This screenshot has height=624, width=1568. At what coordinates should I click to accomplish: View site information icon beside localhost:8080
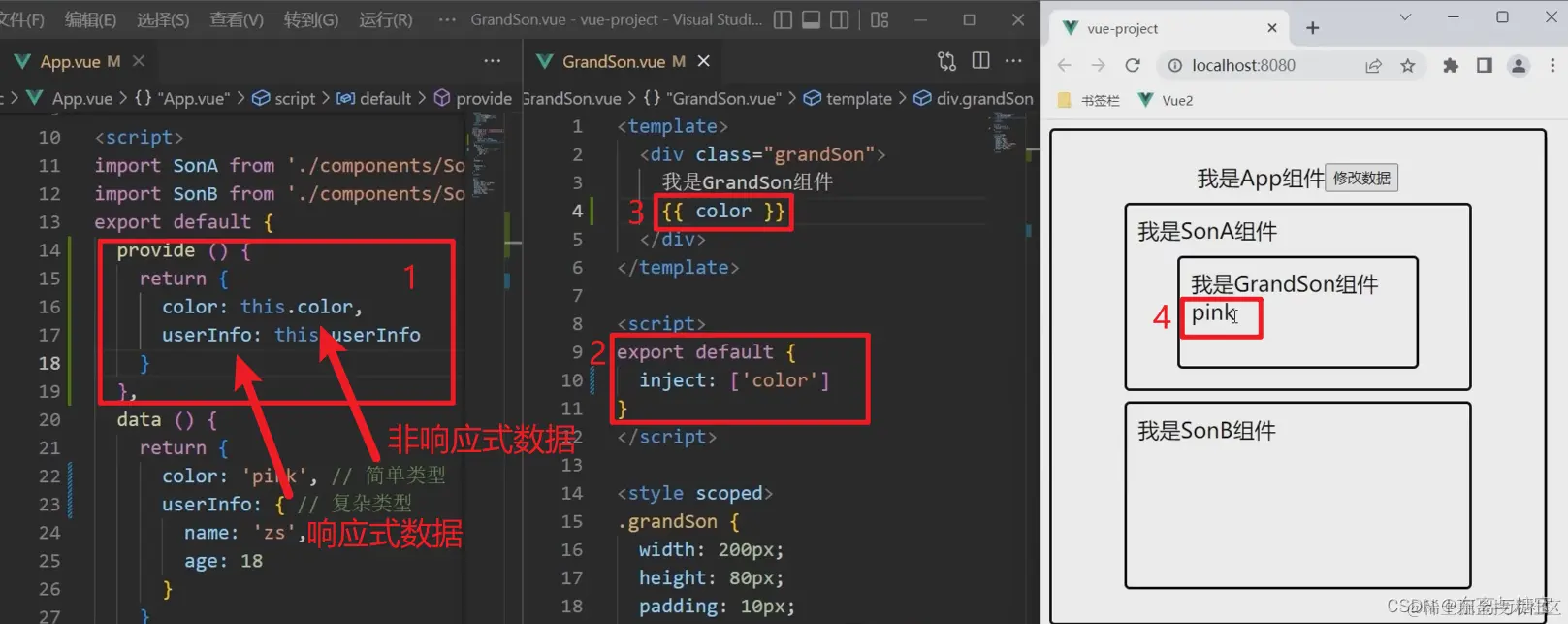click(1174, 65)
